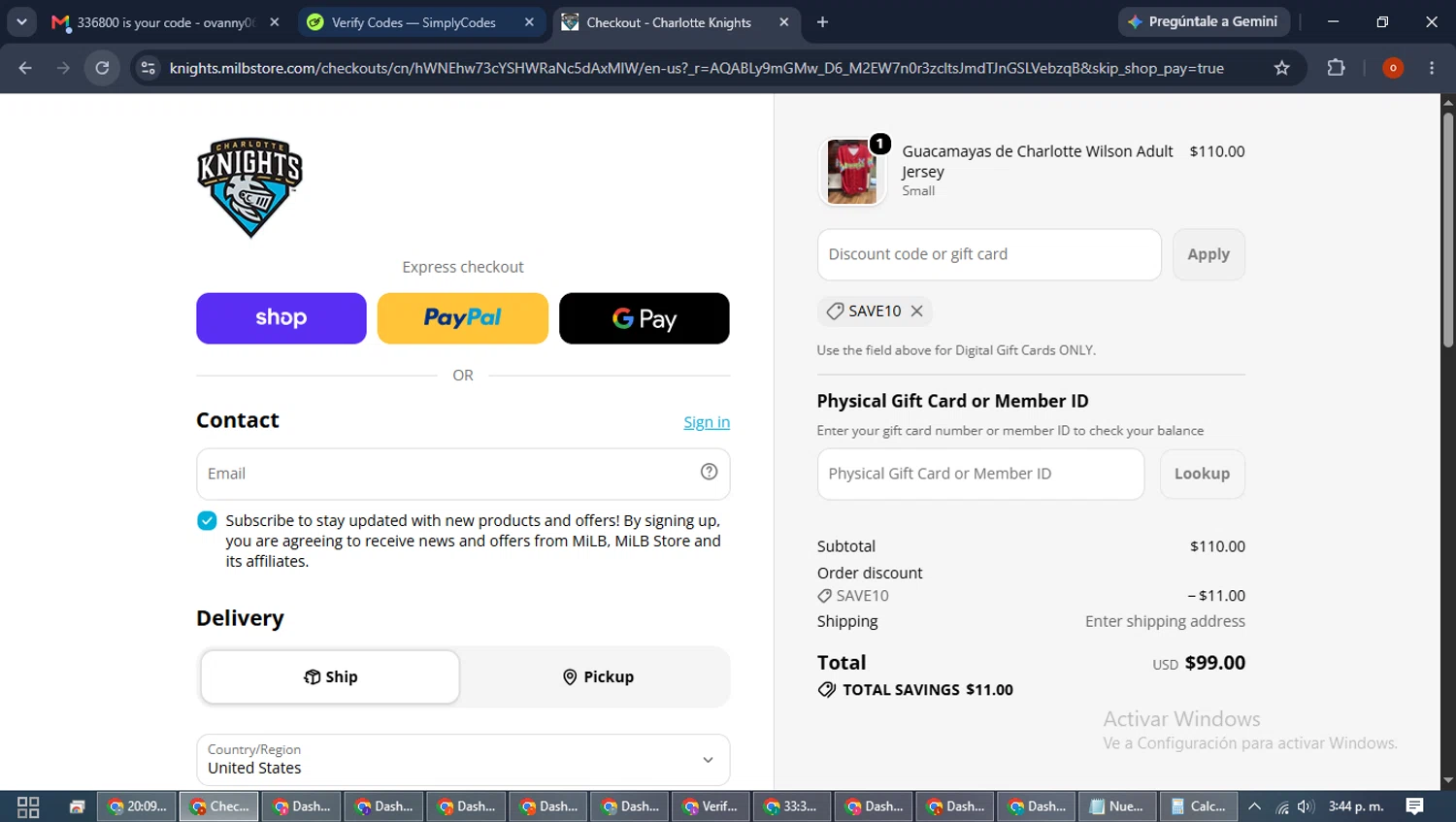Switch to the Verify Codes — SimplyCodes tab

(x=414, y=22)
